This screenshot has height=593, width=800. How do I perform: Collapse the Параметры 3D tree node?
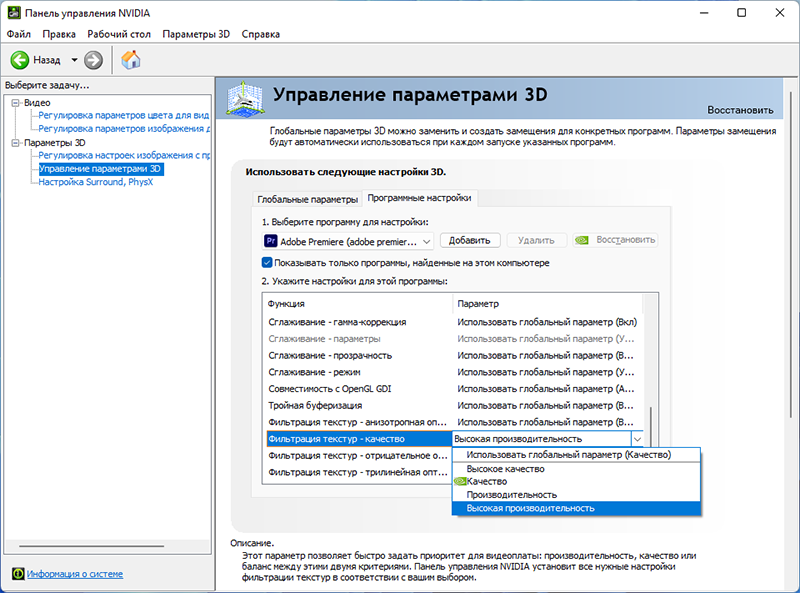[15, 143]
